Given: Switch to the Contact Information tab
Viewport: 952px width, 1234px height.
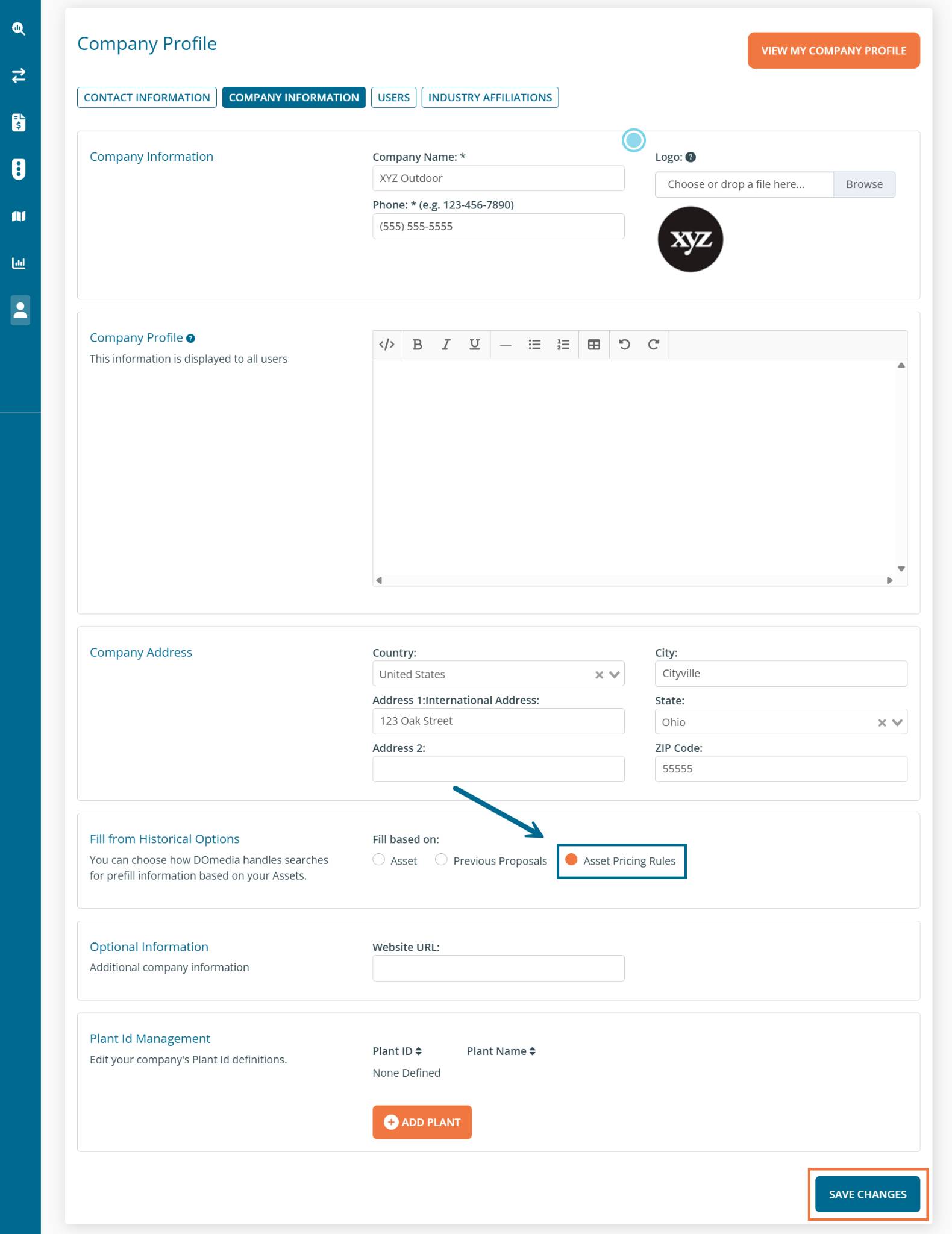Looking at the screenshot, I should [x=146, y=98].
